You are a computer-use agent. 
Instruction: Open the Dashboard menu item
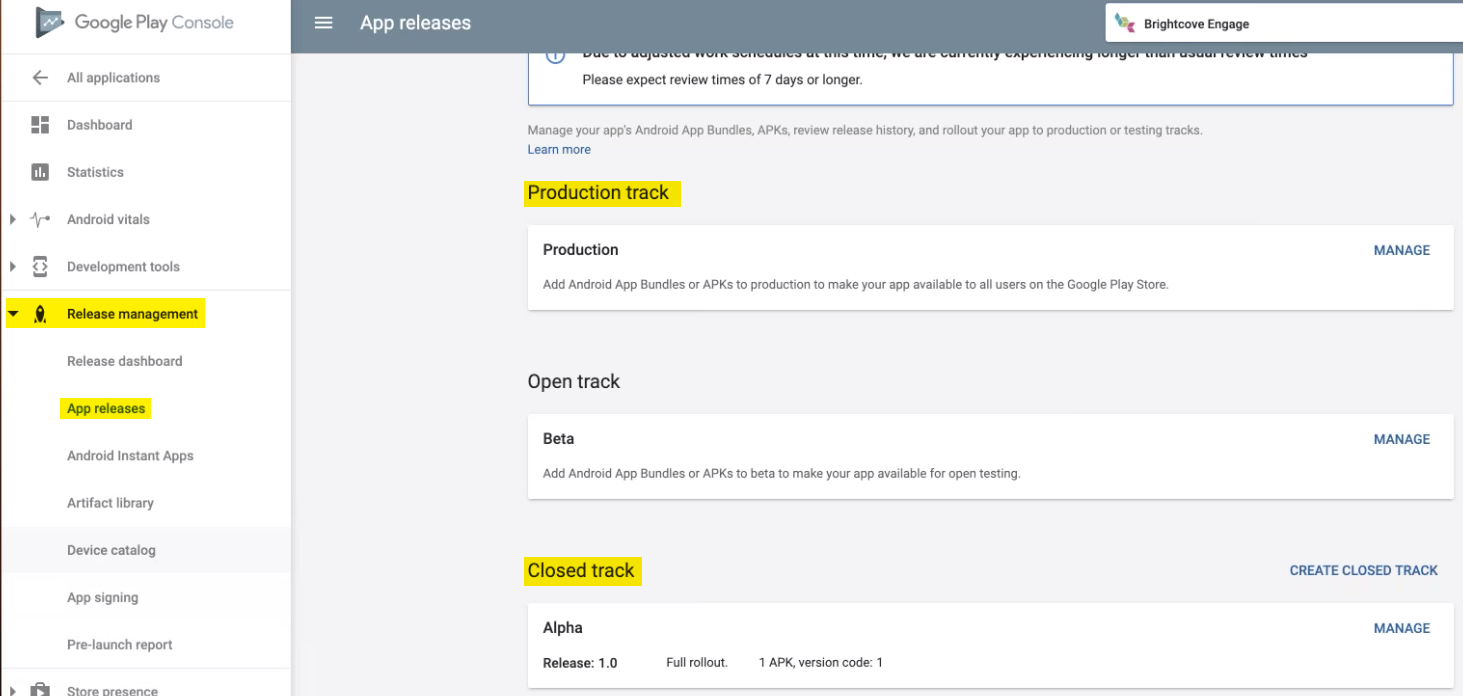click(99, 125)
